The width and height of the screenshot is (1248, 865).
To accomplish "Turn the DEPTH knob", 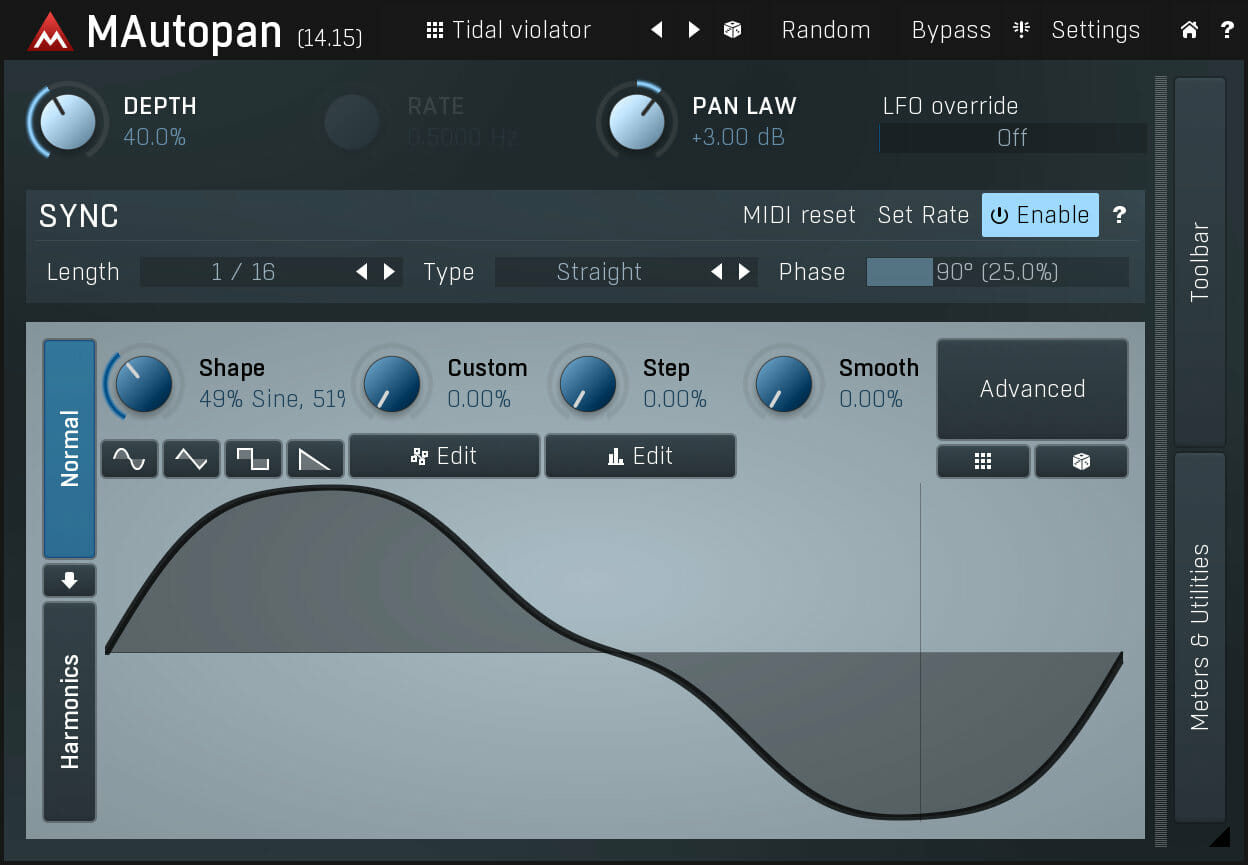I will (x=66, y=120).
